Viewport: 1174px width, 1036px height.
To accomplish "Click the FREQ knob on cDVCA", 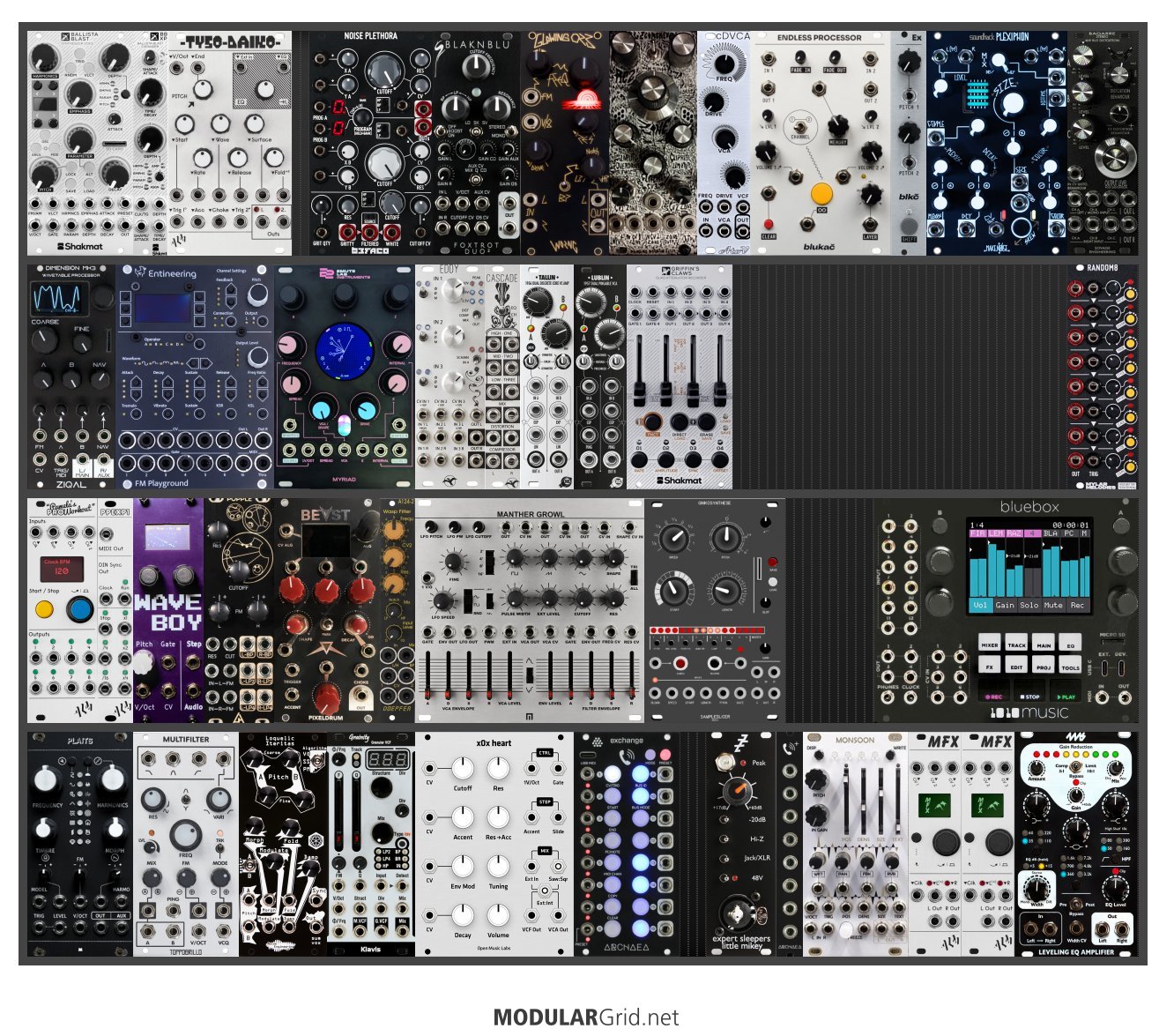I will pos(723,63).
